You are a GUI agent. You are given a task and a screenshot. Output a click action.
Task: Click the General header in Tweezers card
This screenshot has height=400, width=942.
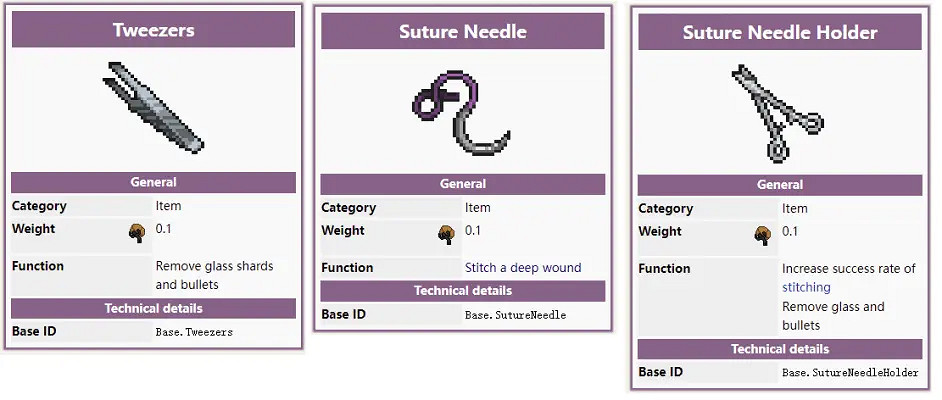pyautogui.click(x=153, y=182)
